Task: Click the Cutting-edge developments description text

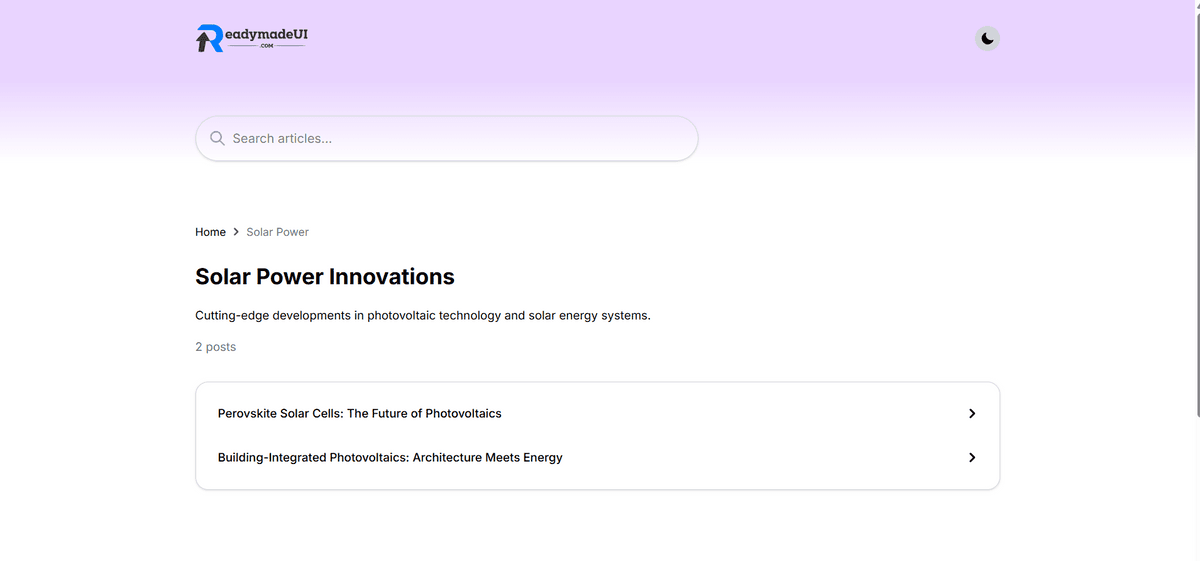Action: click(x=423, y=315)
